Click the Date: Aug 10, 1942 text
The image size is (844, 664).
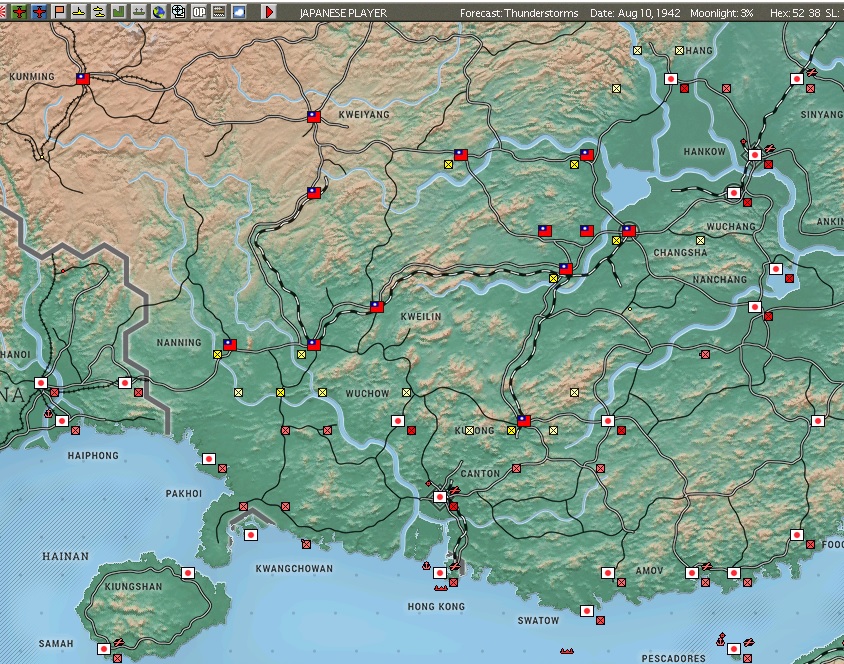coord(635,13)
